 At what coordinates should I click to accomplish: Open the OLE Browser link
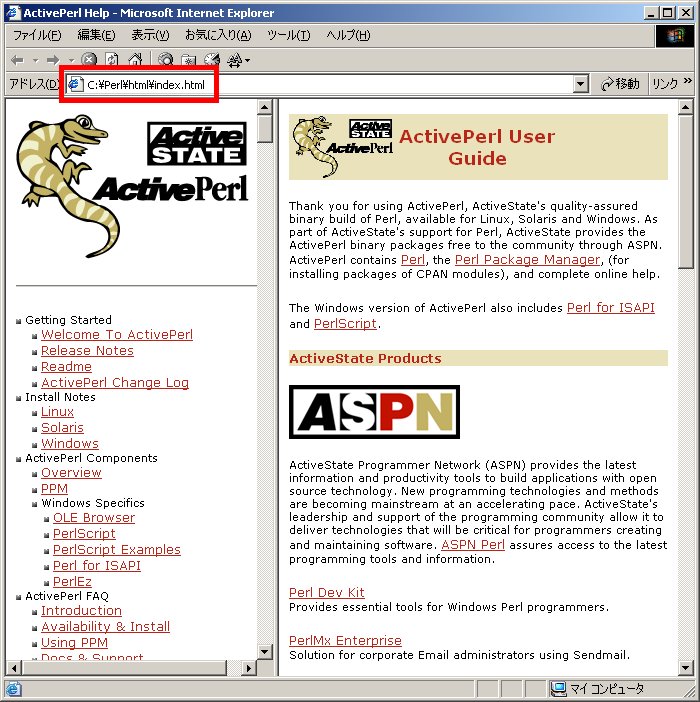(x=94, y=518)
